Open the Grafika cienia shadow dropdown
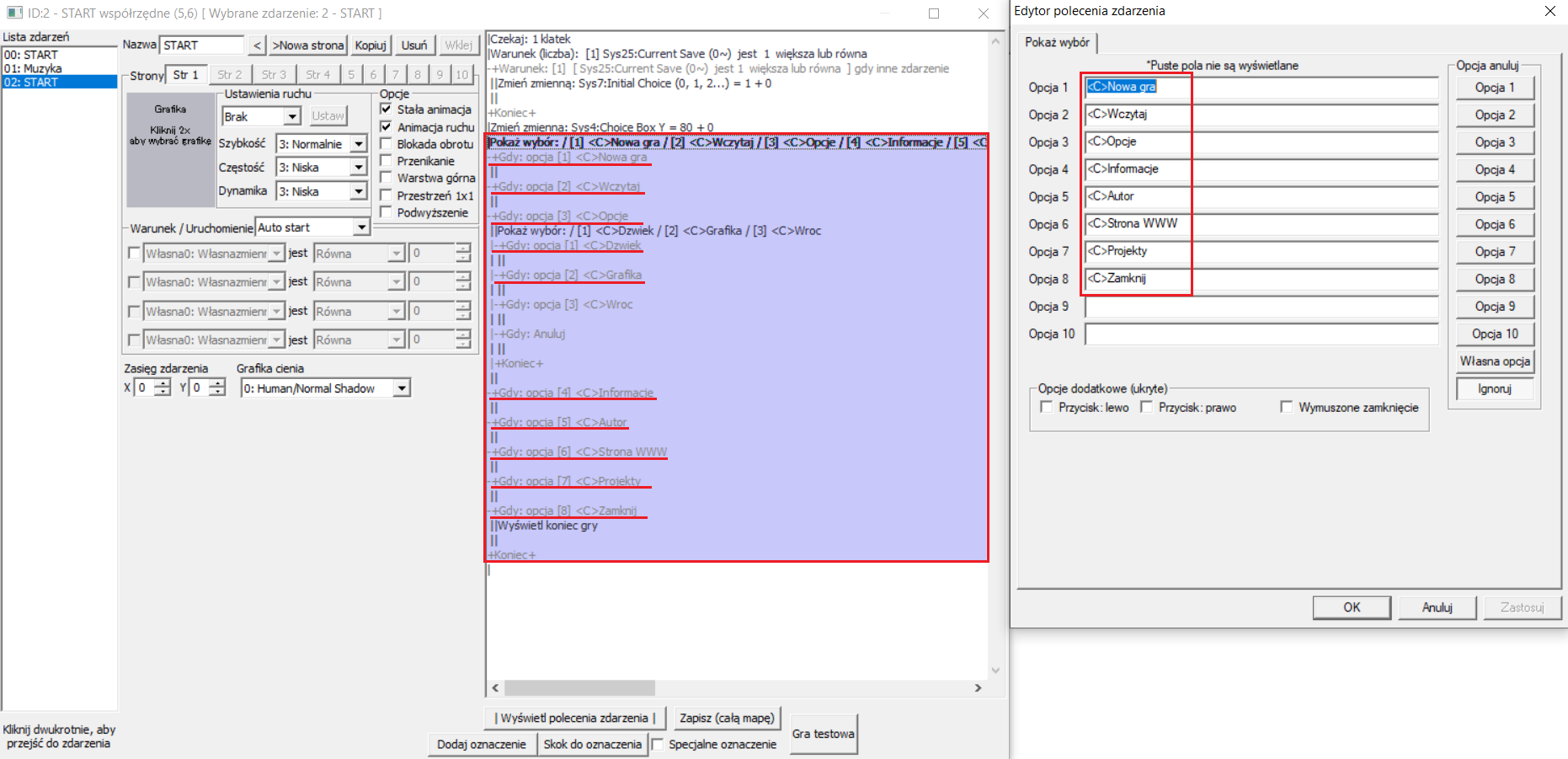 tap(402, 388)
